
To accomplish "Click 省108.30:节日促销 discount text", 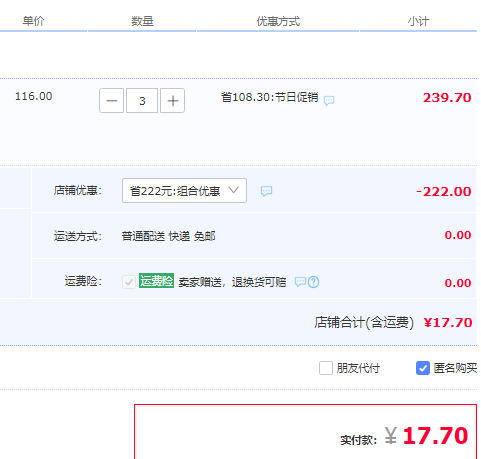I will pyautogui.click(x=270, y=97).
